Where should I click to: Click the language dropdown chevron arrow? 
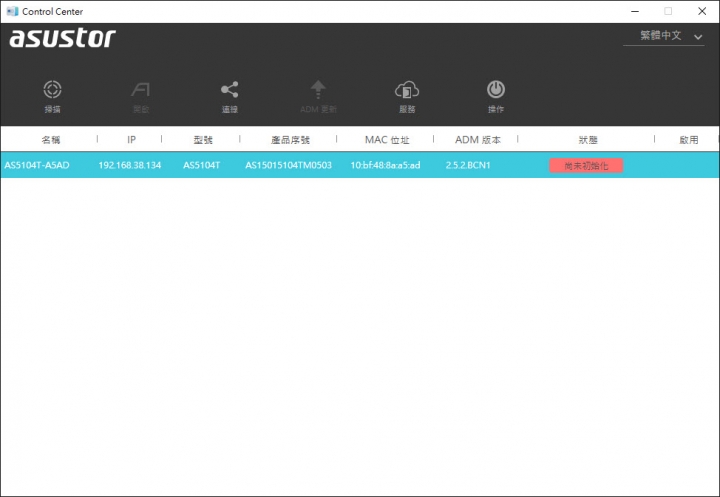(698, 37)
